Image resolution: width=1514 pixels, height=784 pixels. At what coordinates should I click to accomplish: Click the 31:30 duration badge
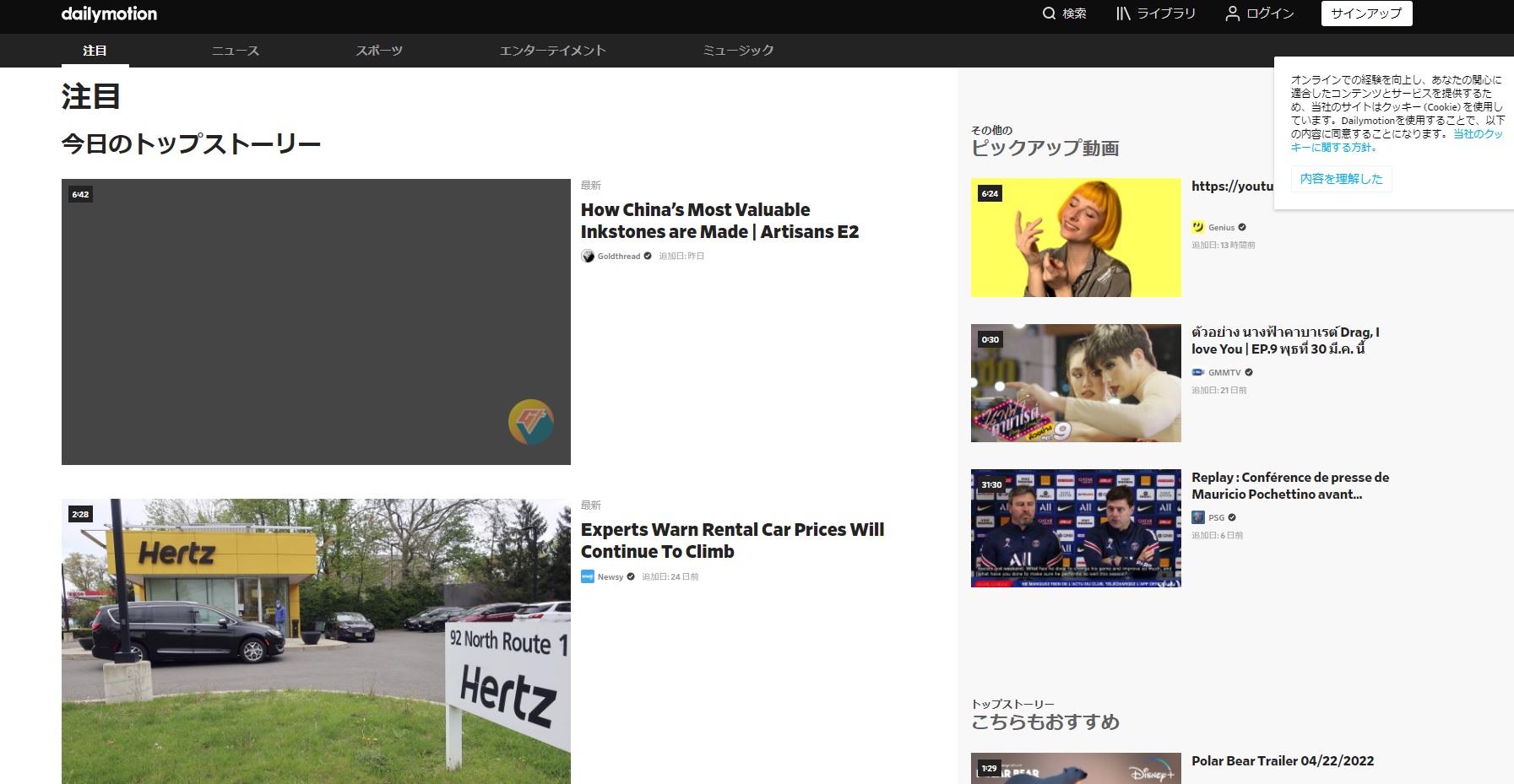tap(991, 485)
